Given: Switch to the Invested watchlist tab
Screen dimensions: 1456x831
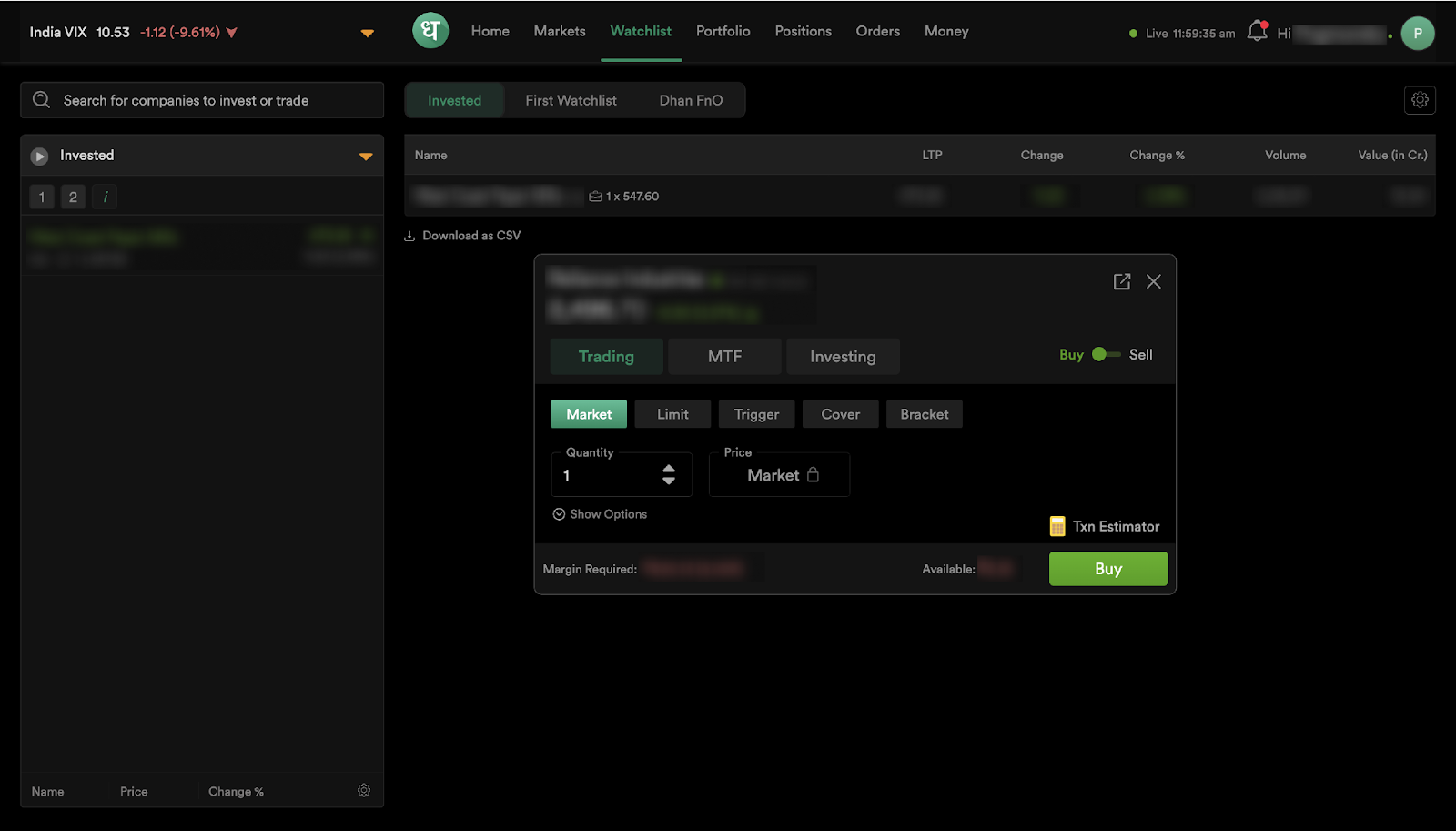Looking at the screenshot, I should pos(455,100).
